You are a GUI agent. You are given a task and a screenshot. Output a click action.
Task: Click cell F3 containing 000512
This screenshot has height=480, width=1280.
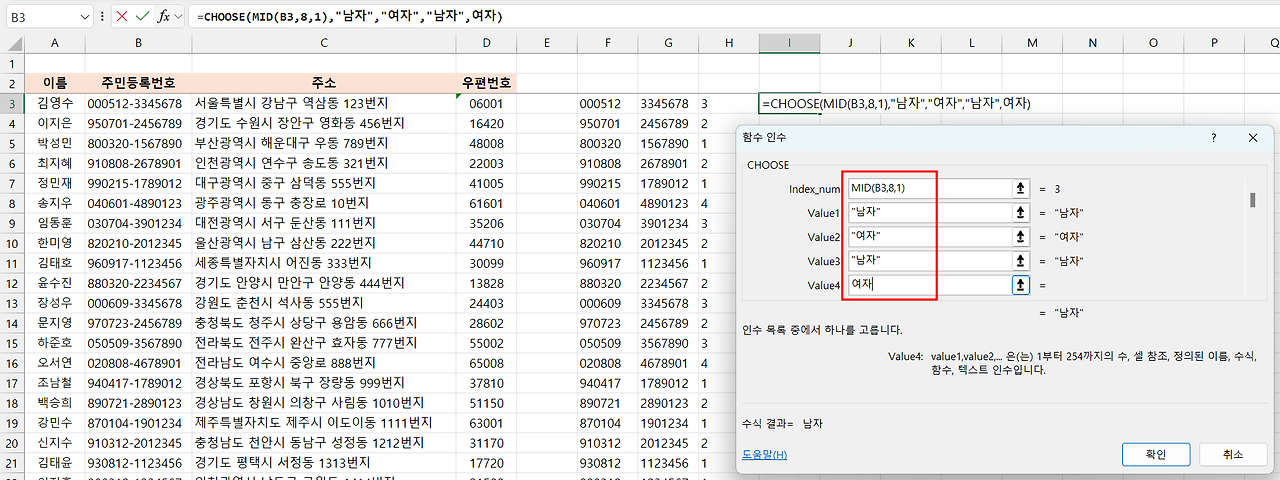607,103
